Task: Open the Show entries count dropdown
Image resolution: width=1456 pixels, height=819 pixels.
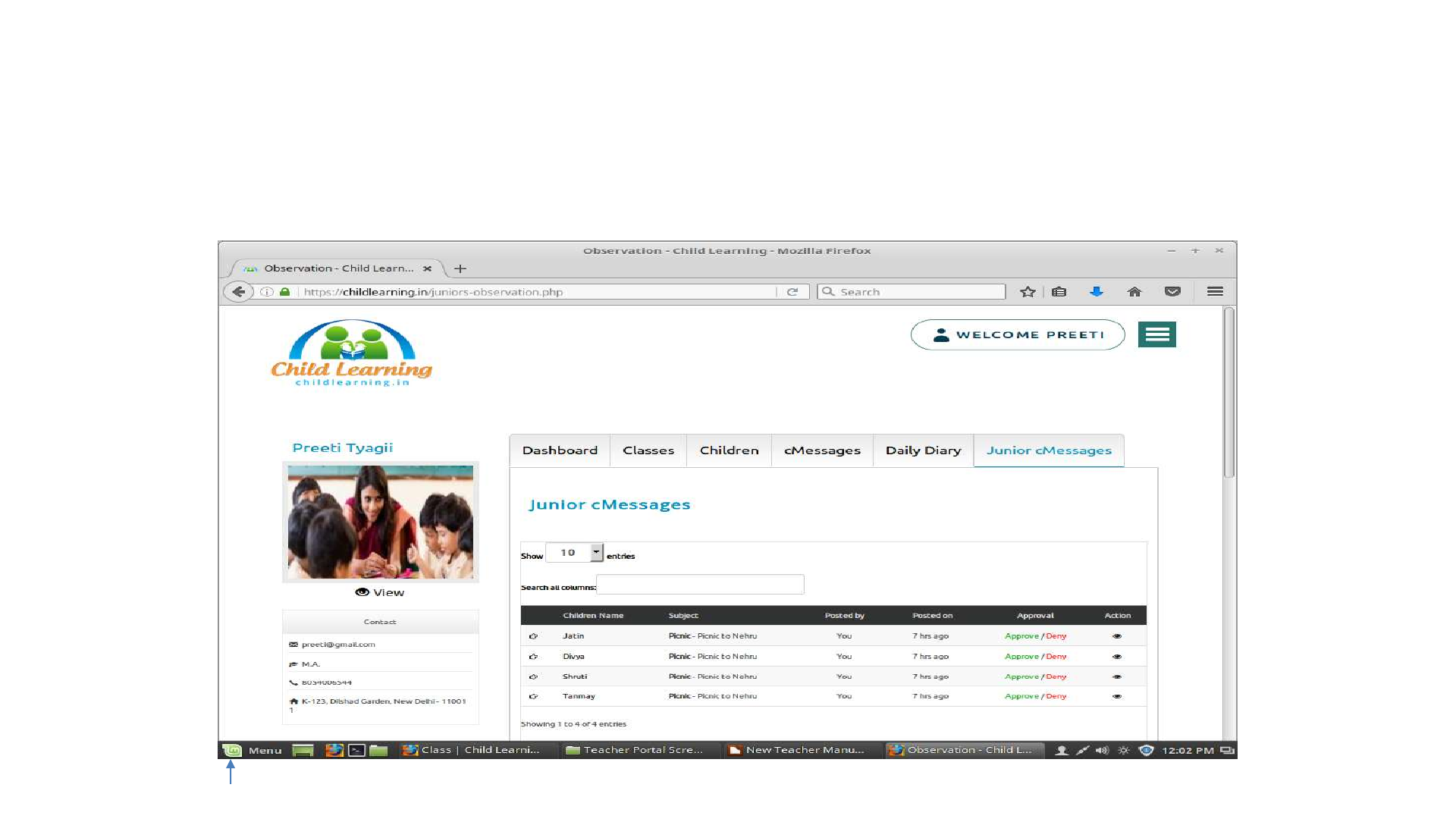Action: pyautogui.click(x=574, y=553)
